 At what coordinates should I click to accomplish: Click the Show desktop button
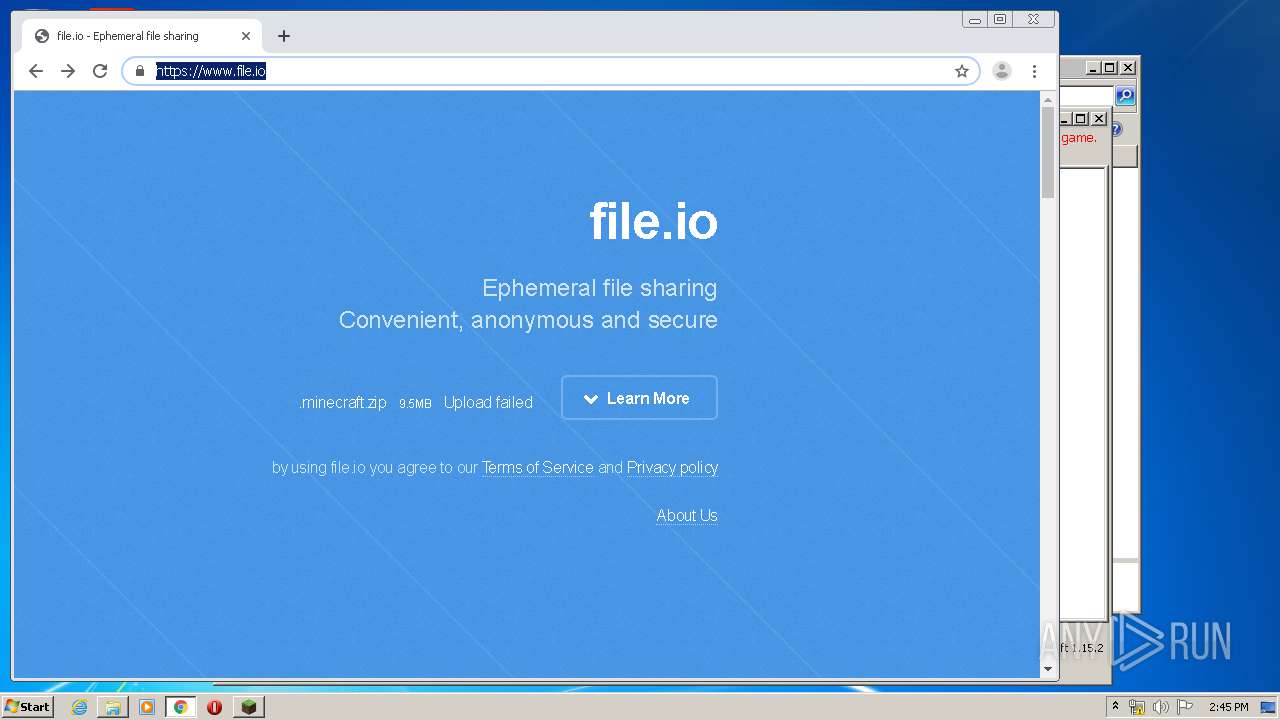click(x=1269, y=707)
